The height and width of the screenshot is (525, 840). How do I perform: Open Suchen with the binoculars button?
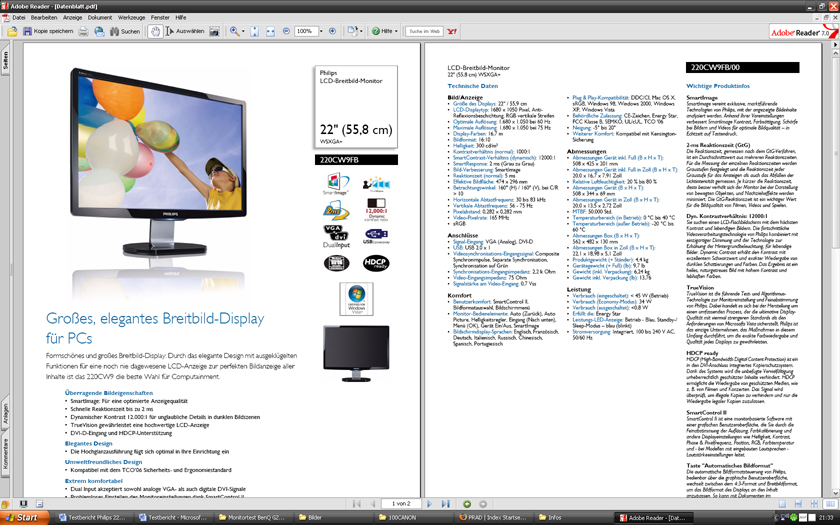coord(125,32)
